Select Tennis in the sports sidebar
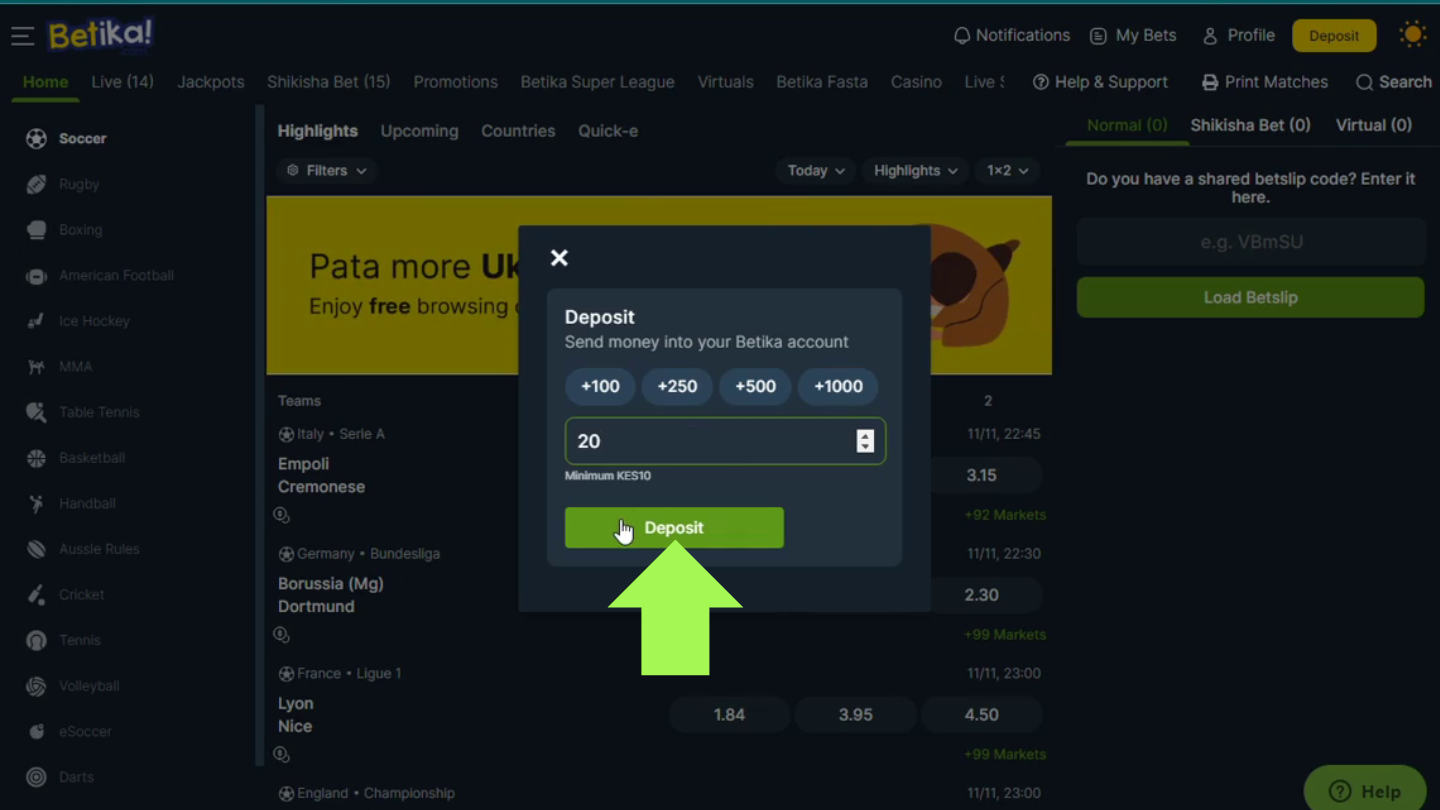 (x=79, y=640)
